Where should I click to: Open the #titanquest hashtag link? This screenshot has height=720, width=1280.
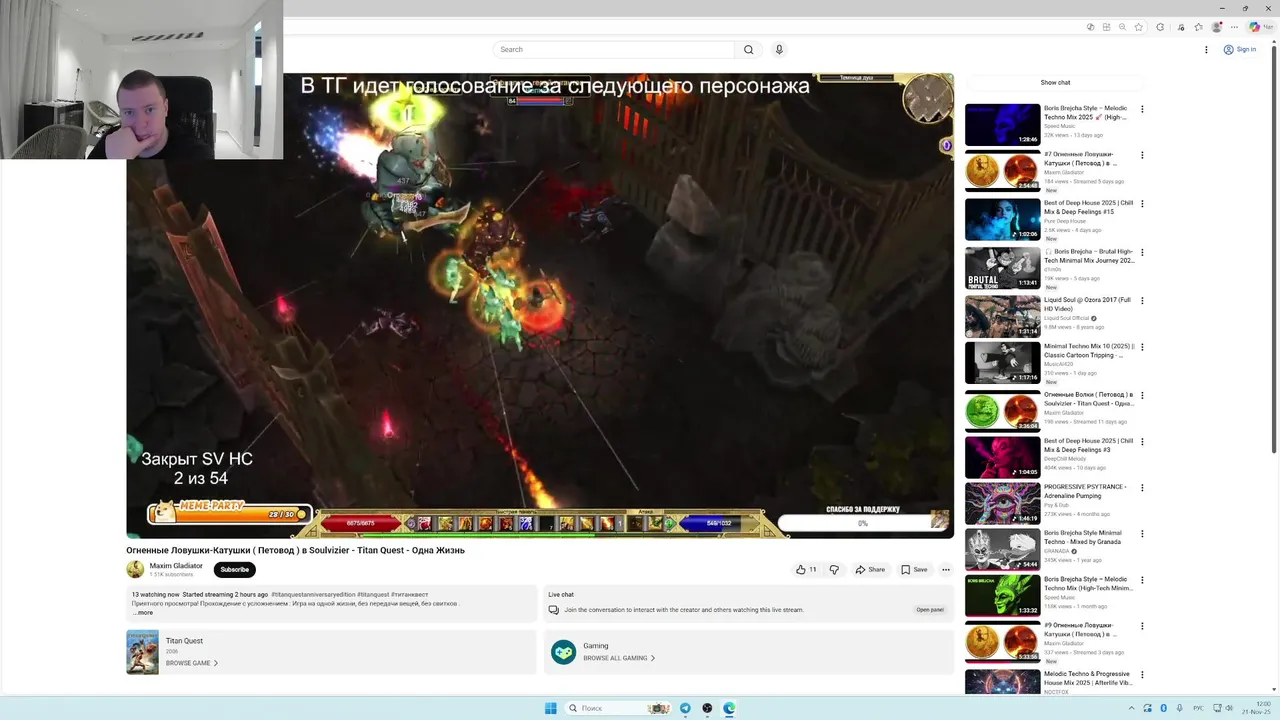coord(373,594)
